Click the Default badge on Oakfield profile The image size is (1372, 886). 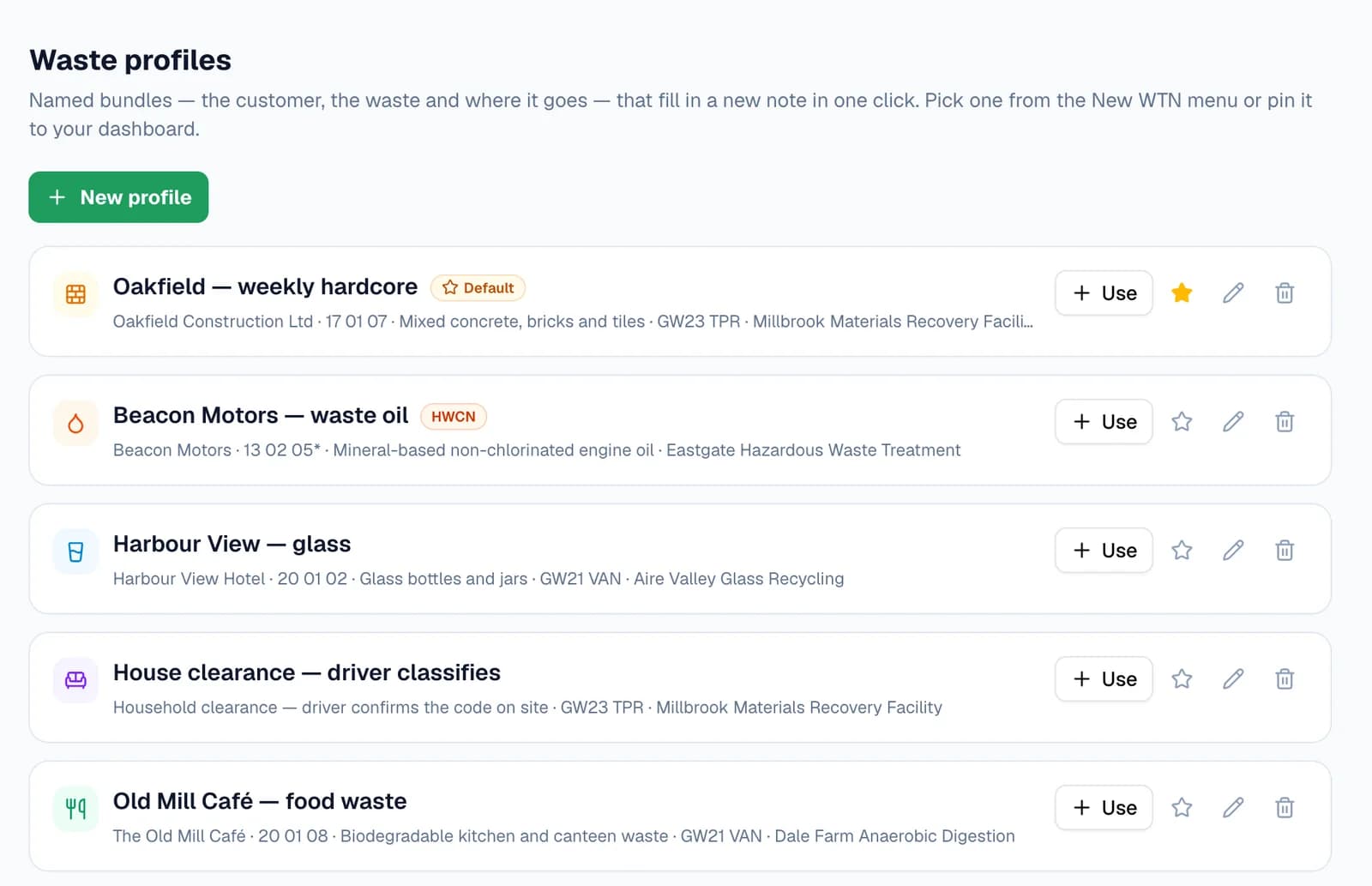[478, 288]
